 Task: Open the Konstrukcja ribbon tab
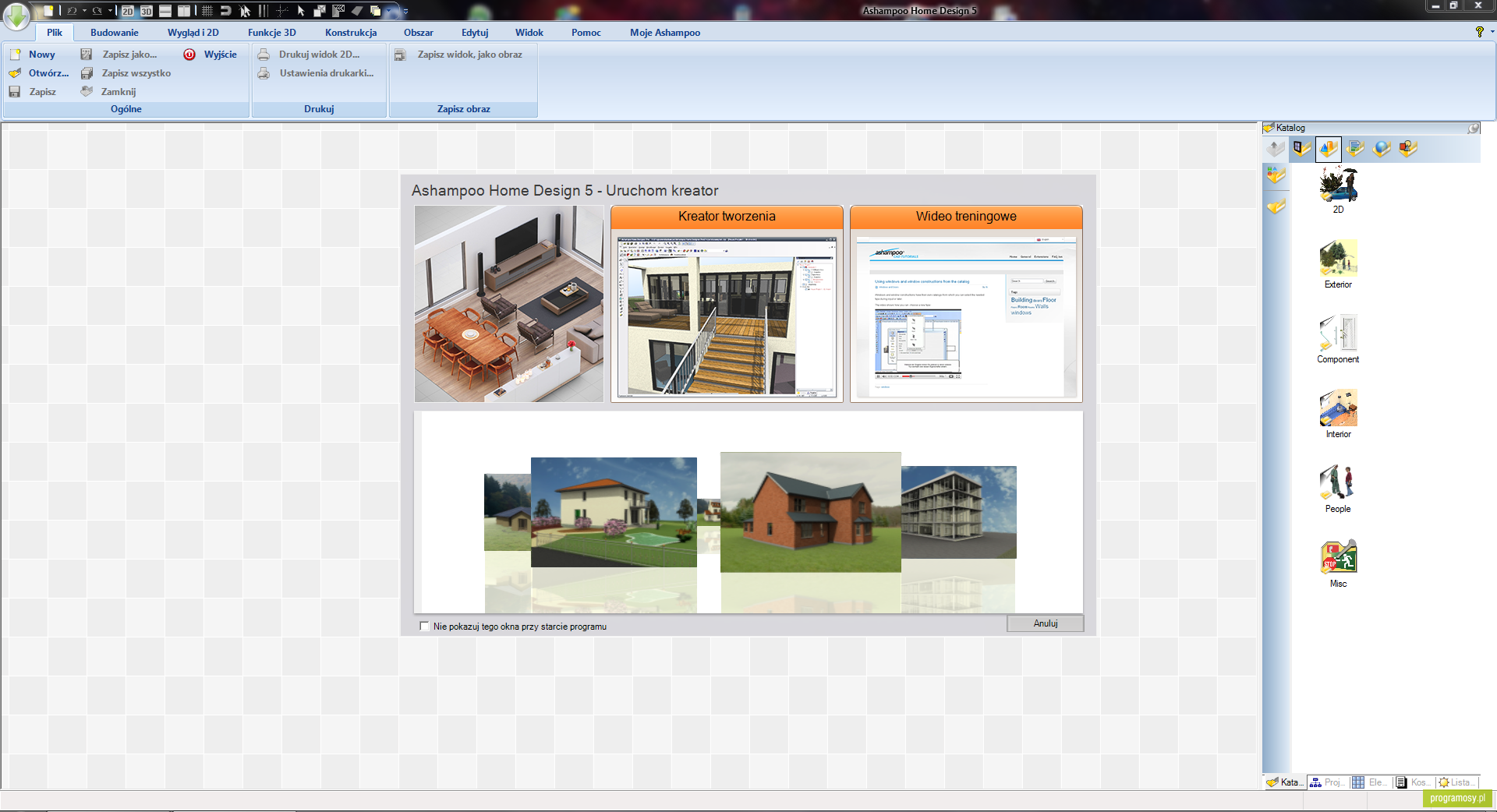pos(351,33)
